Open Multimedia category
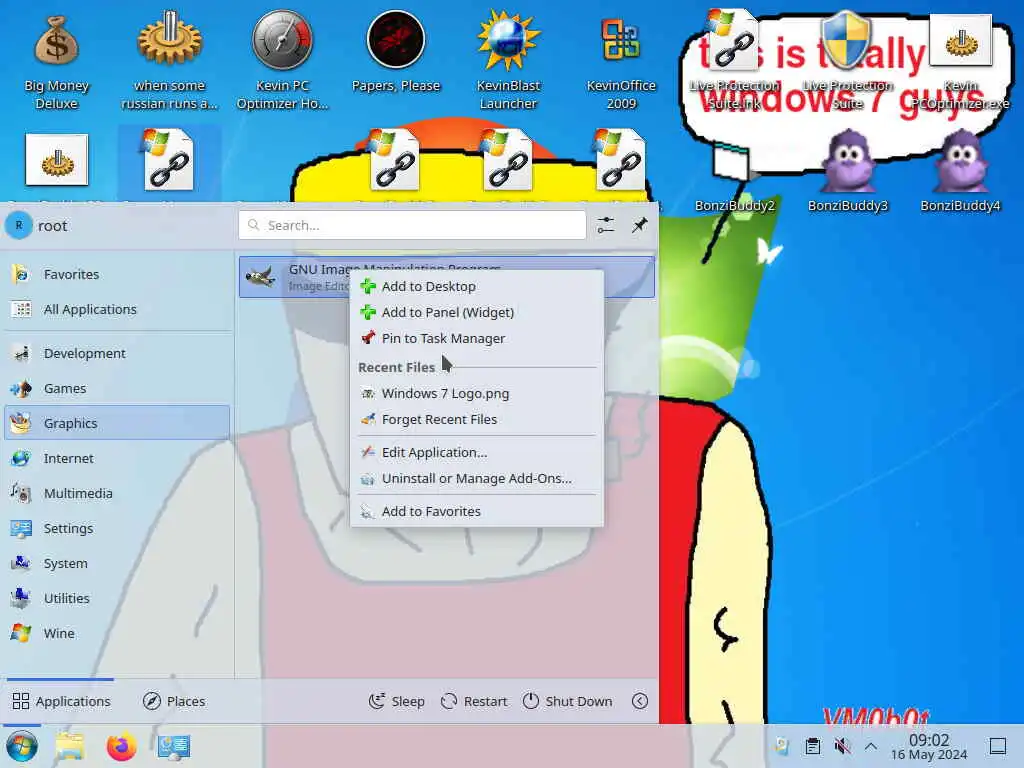This screenshot has height=768, width=1024. click(118, 493)
